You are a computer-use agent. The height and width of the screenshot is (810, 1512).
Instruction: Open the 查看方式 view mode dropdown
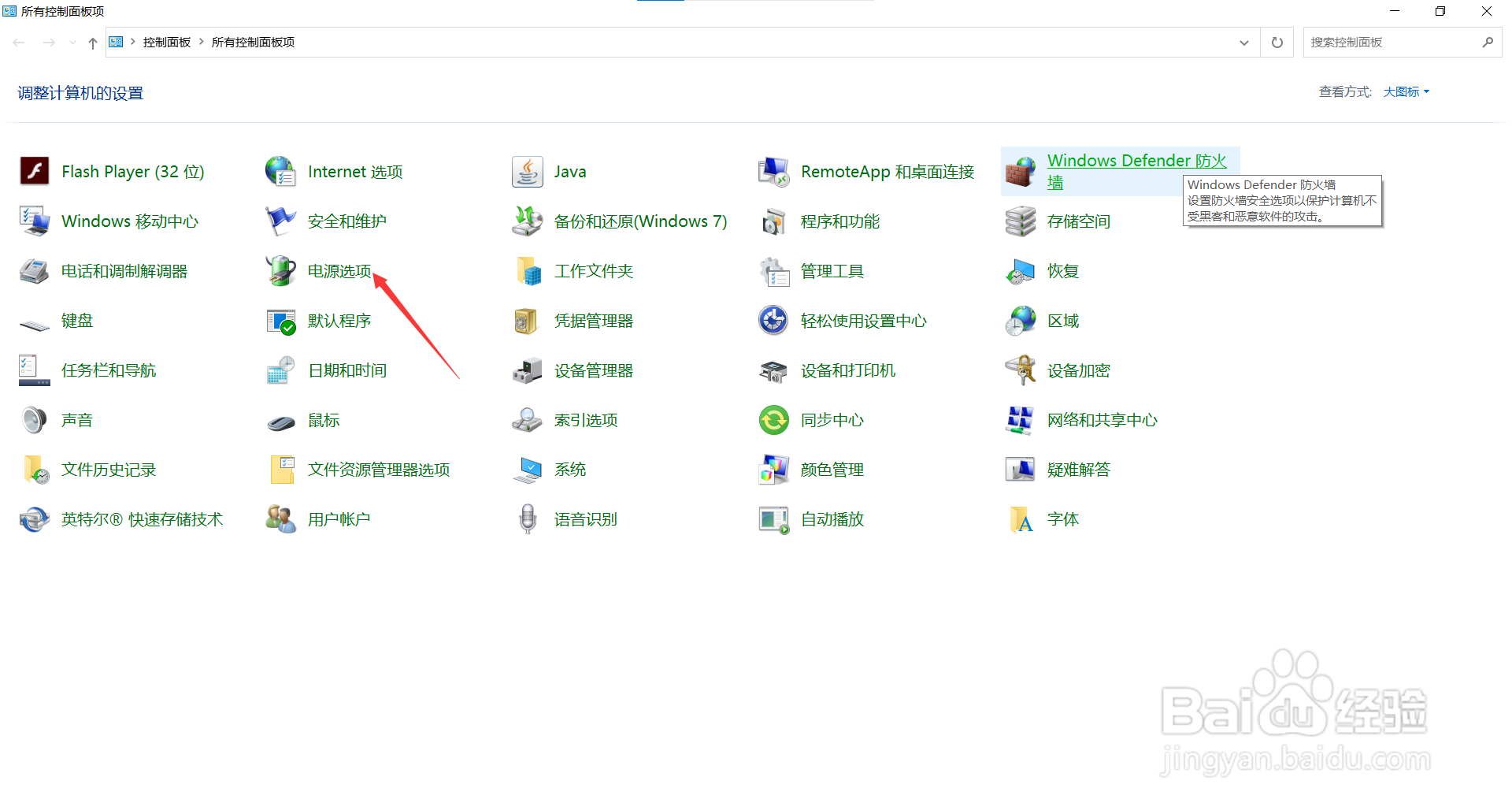click(x=1405, y=91)
